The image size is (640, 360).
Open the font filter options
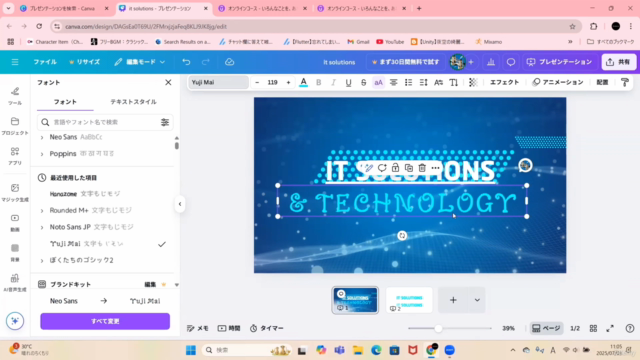pyautogui.click(x=165, y=122)
